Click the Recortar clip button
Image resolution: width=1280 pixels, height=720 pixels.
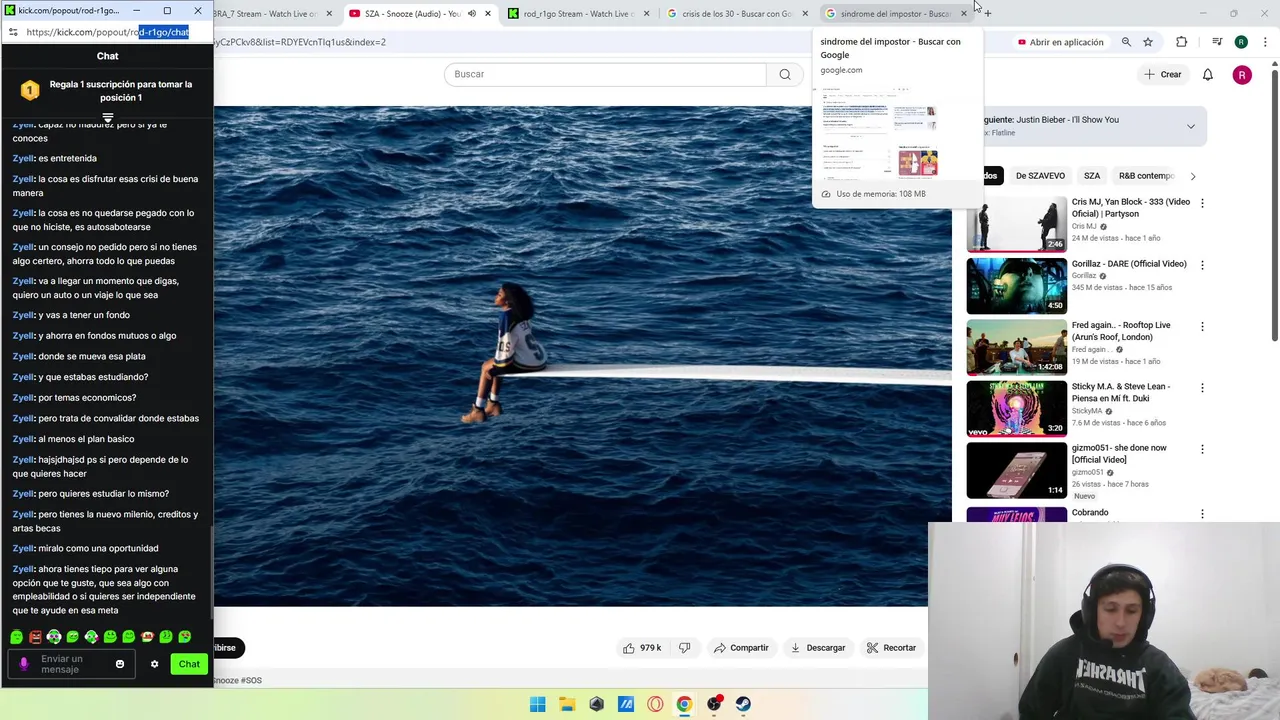(891, 648)
